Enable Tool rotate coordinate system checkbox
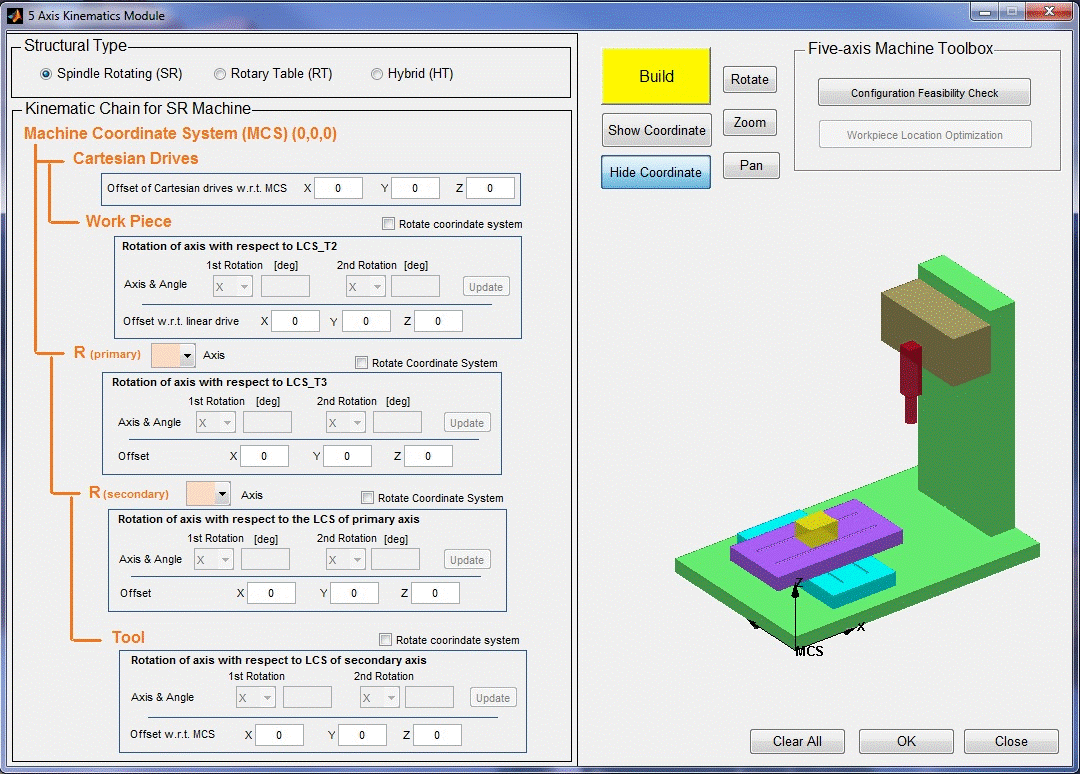The width and height of the screenshot is (1080, 774). [386, 639]
